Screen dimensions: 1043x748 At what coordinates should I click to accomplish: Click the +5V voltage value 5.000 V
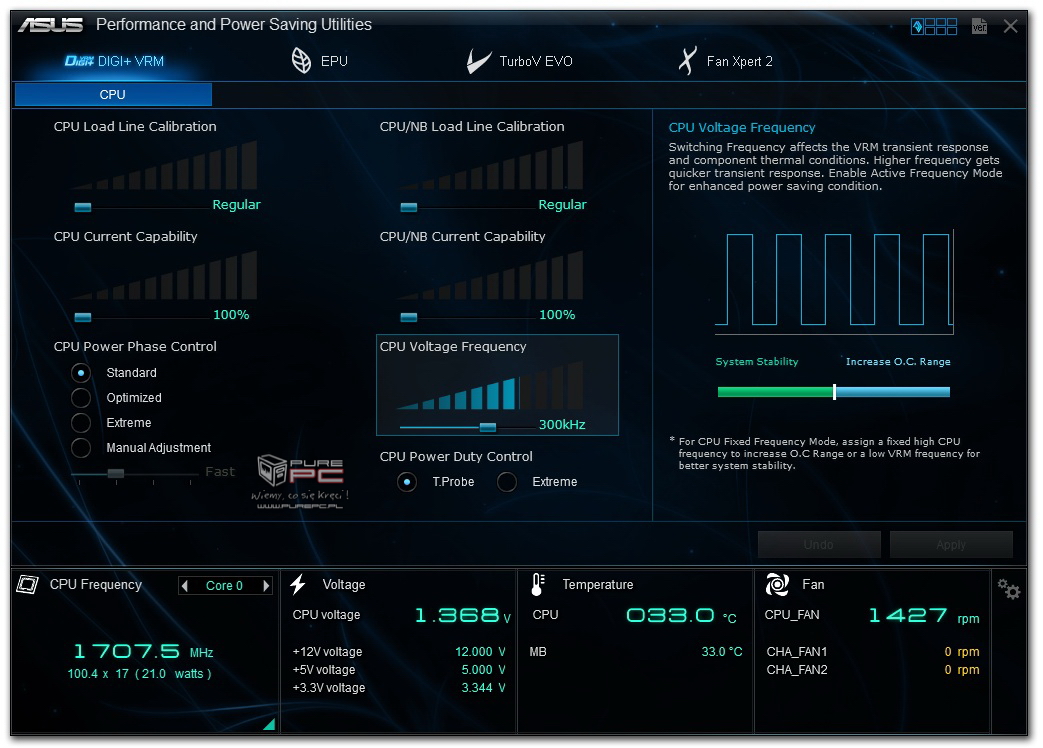tap(484, 670)
